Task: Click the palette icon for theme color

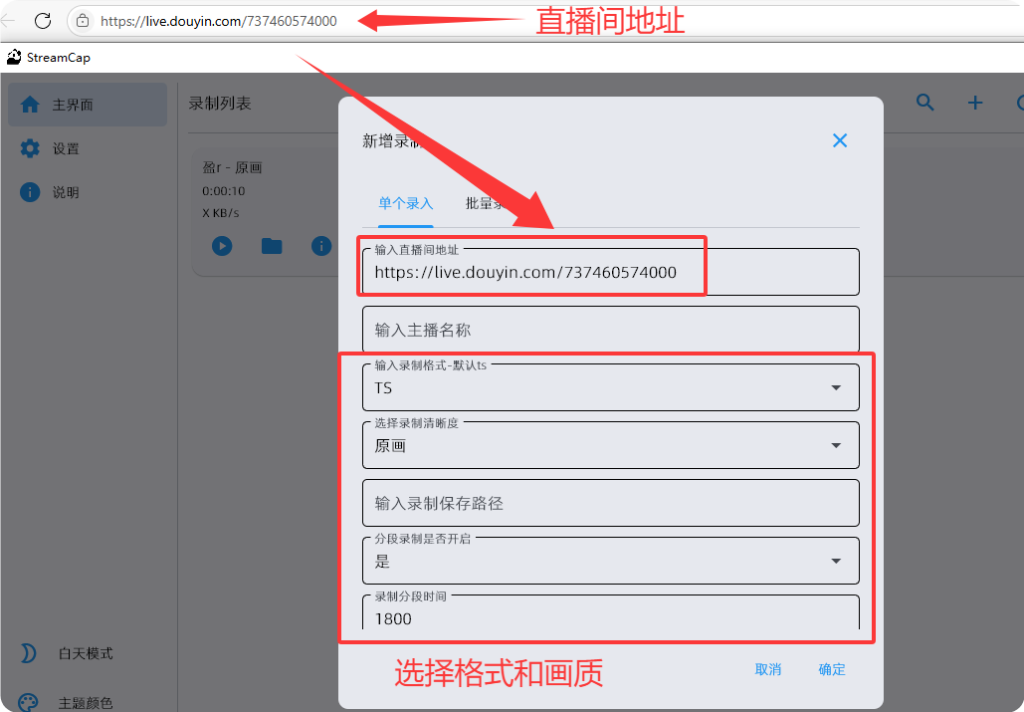Action: click(28, 702)
